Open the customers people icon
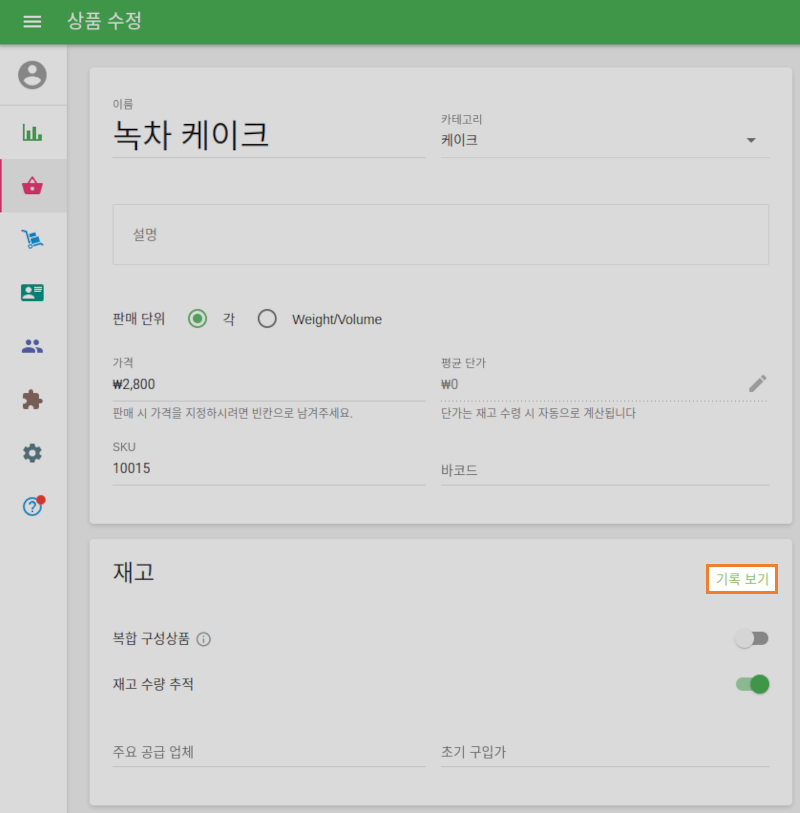The width and height of the screenshot is (800, 813). [x=32, y=345]
